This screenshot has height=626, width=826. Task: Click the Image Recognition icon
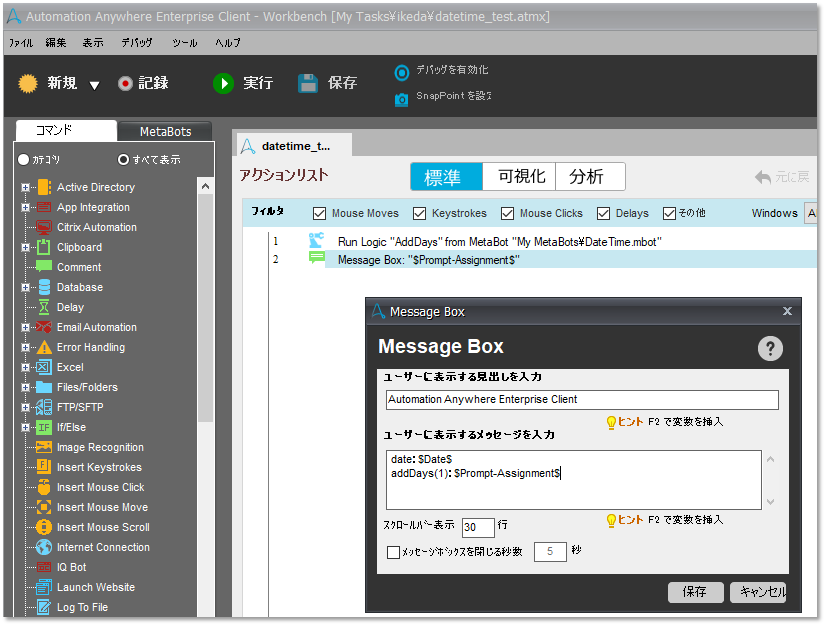[44, 447]
